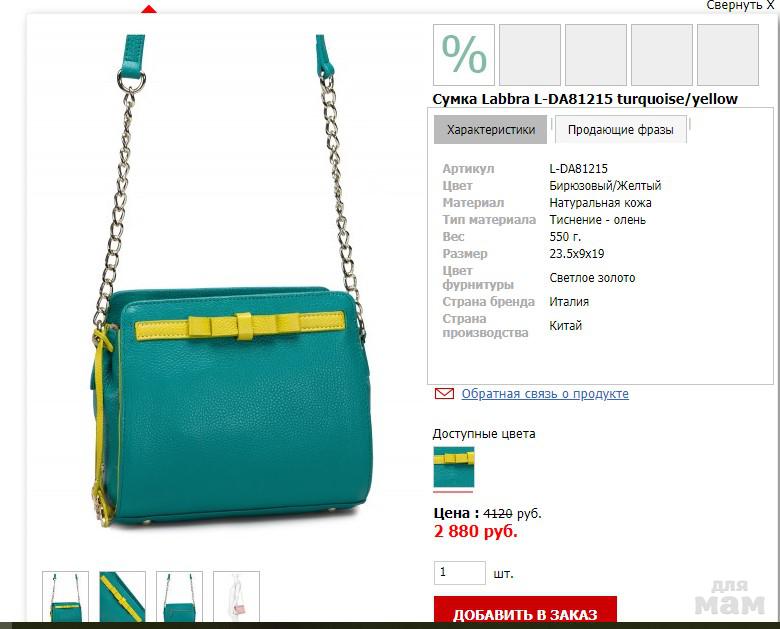Select the fourth model-view thumbnail
This screenshot has width=780, height=629.
236,597
